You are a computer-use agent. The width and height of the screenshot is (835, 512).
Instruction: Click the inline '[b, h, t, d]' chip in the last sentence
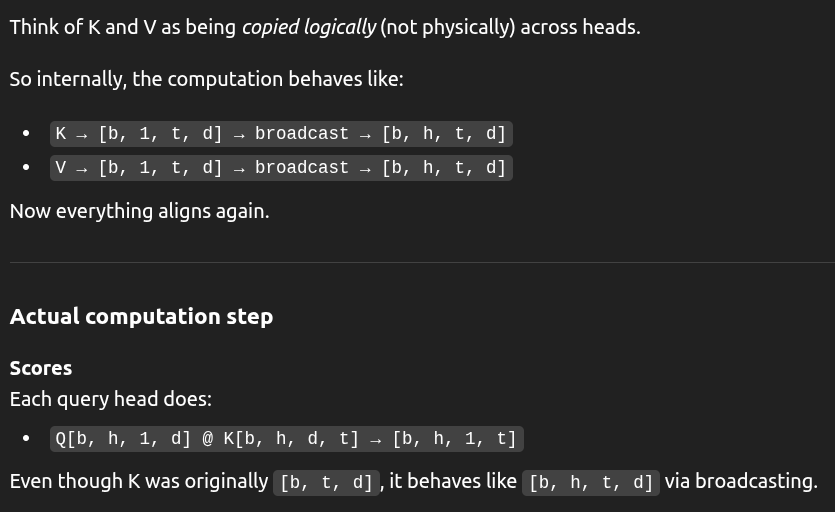591,483
